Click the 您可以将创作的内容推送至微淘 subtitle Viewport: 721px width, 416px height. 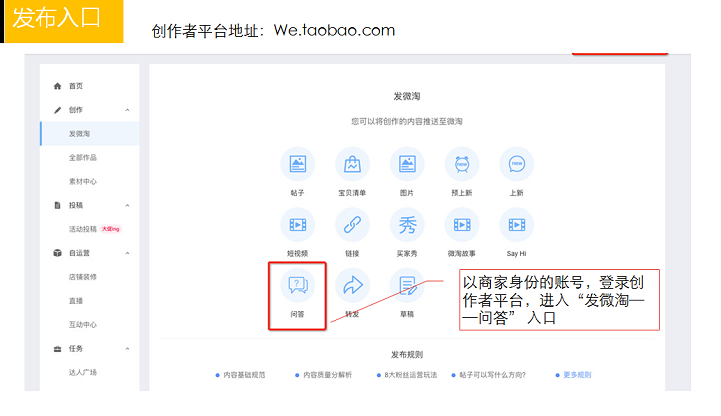point(407,121)
